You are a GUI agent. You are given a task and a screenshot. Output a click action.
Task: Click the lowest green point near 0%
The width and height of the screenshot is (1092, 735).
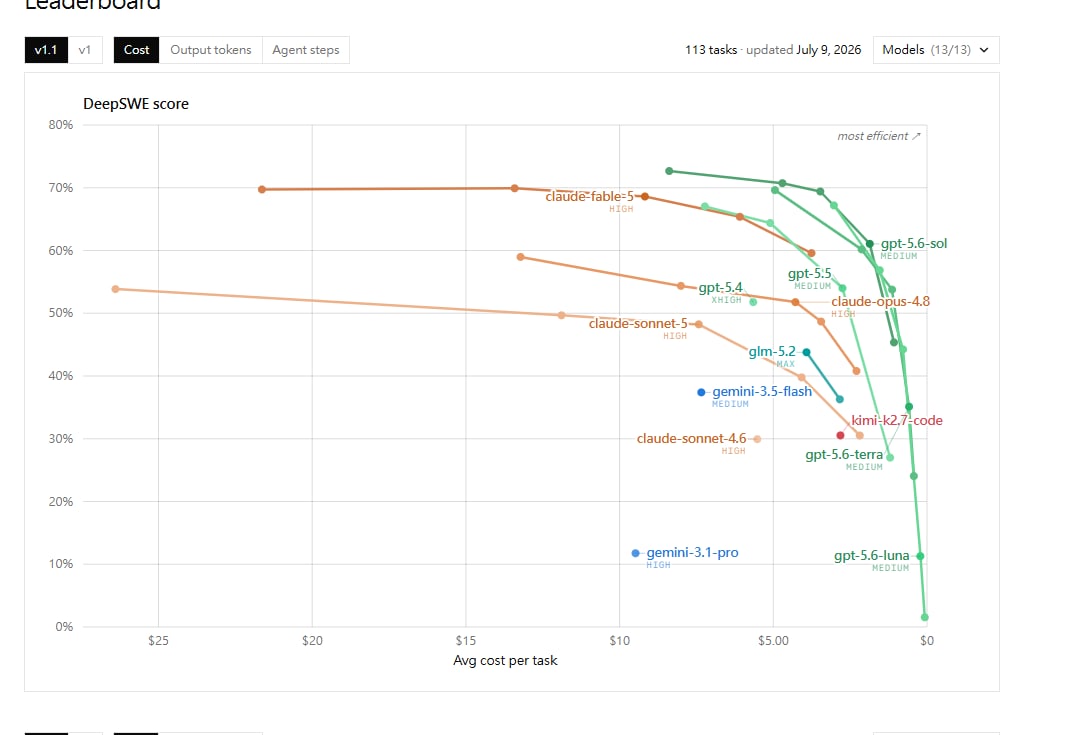tap(925, 617)
